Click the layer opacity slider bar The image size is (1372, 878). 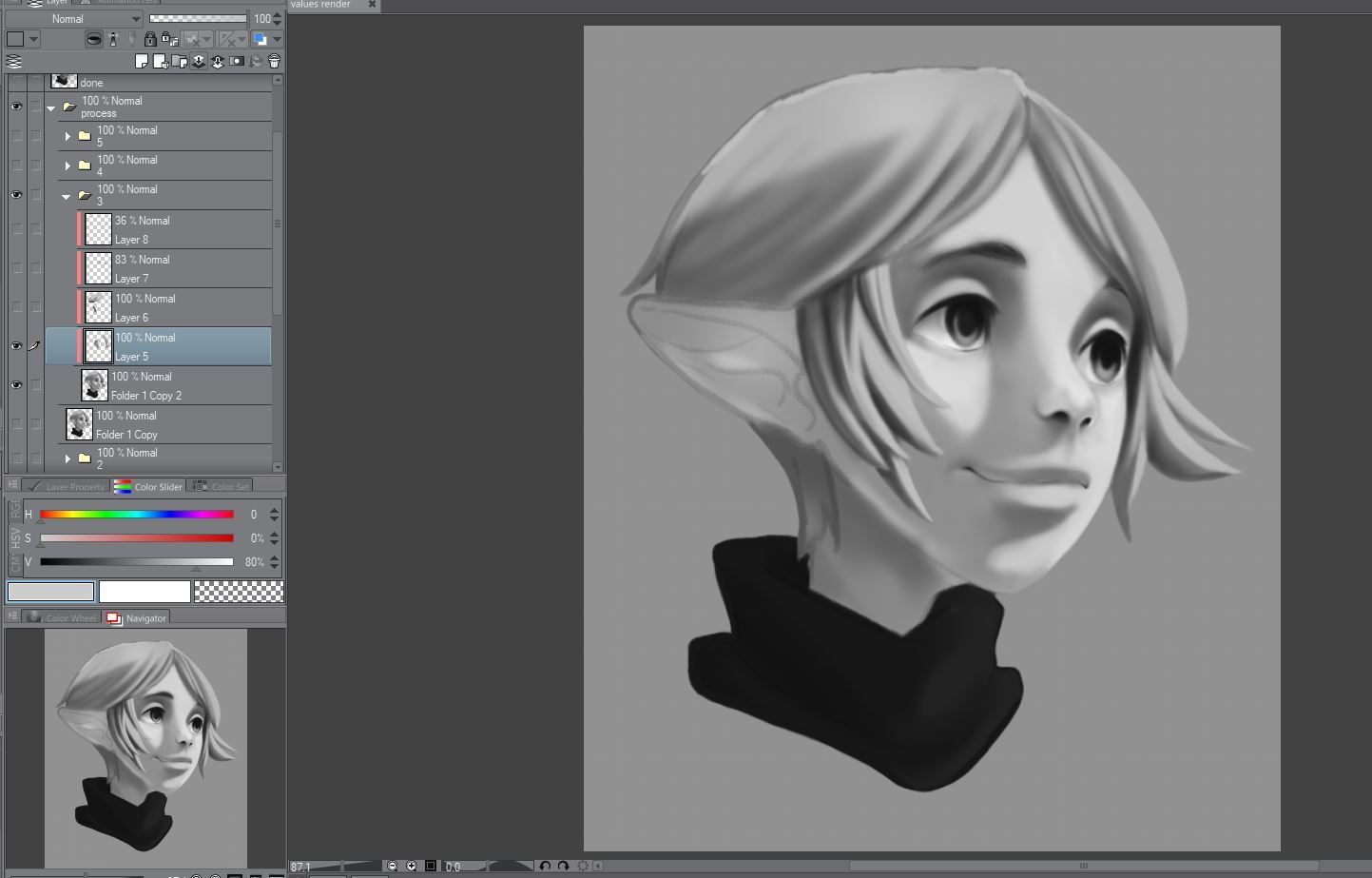click(x=198, y=18)
